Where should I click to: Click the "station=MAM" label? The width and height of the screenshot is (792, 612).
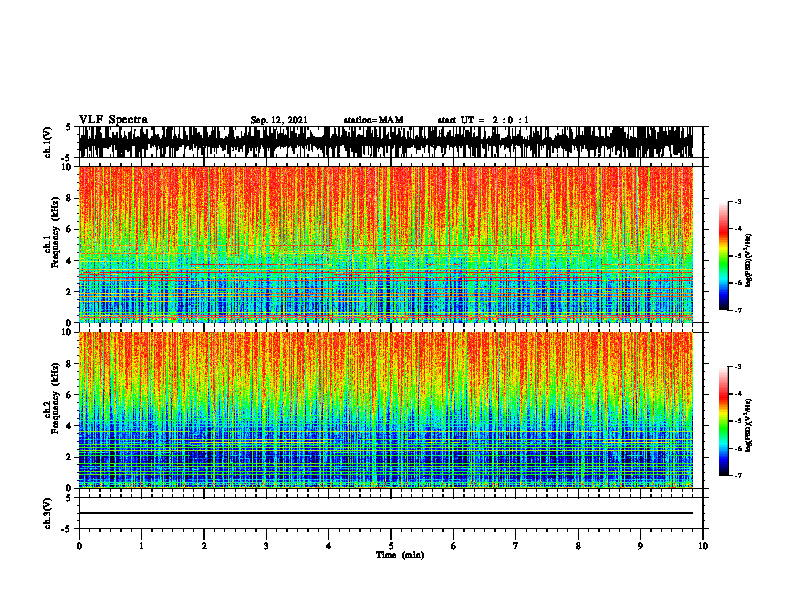[373, 120]
